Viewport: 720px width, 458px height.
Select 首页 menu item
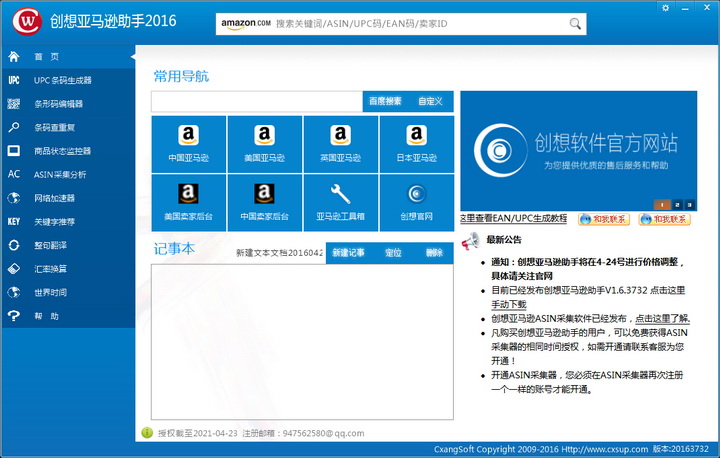click(46, 57)
